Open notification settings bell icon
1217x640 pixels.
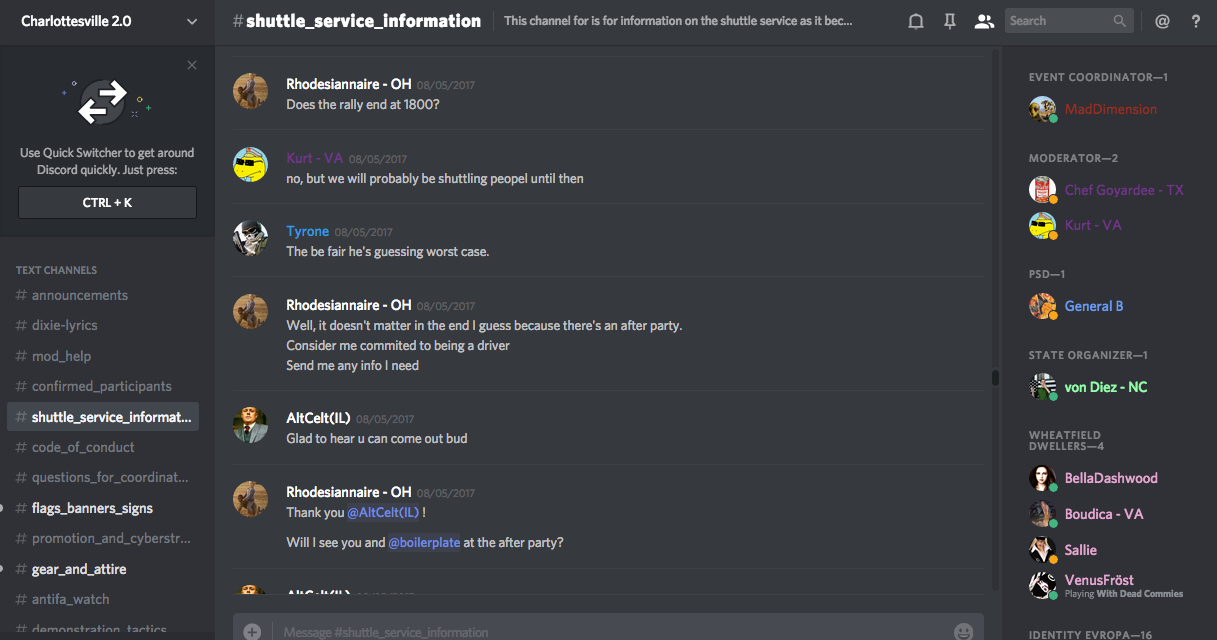click(915, 21)
